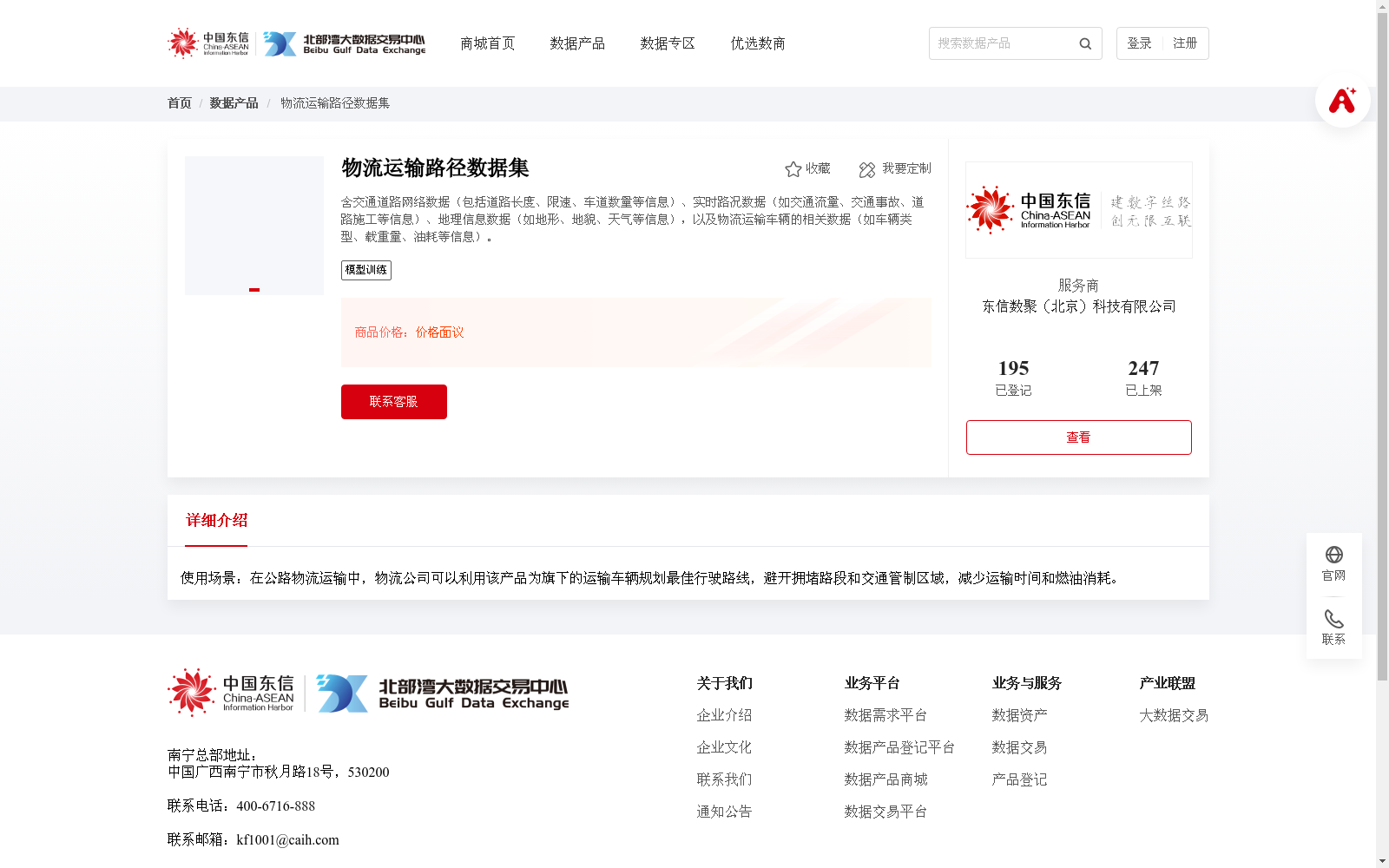This screenshot has height=868, width=1389.
Task: Open 优选数商 navigation item
Action: point(758,43)
